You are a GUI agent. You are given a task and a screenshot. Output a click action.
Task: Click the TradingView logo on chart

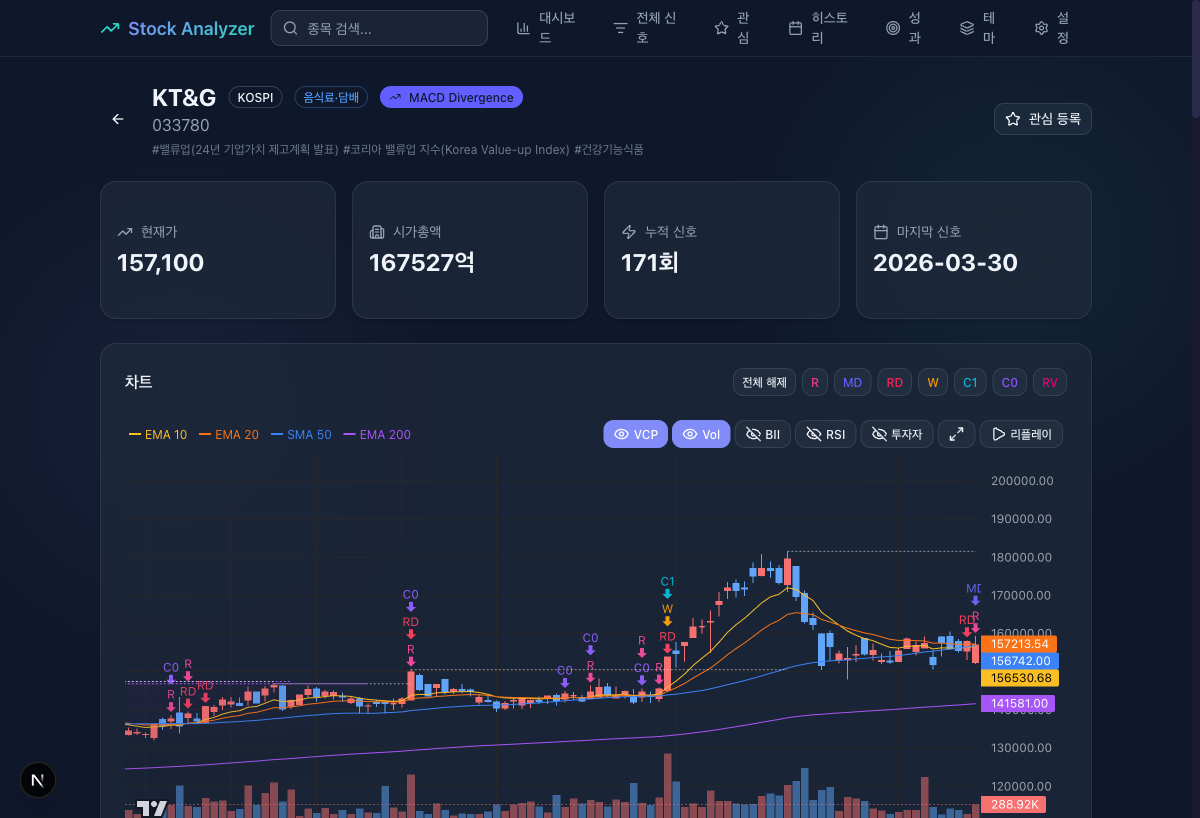coord(152,808)
